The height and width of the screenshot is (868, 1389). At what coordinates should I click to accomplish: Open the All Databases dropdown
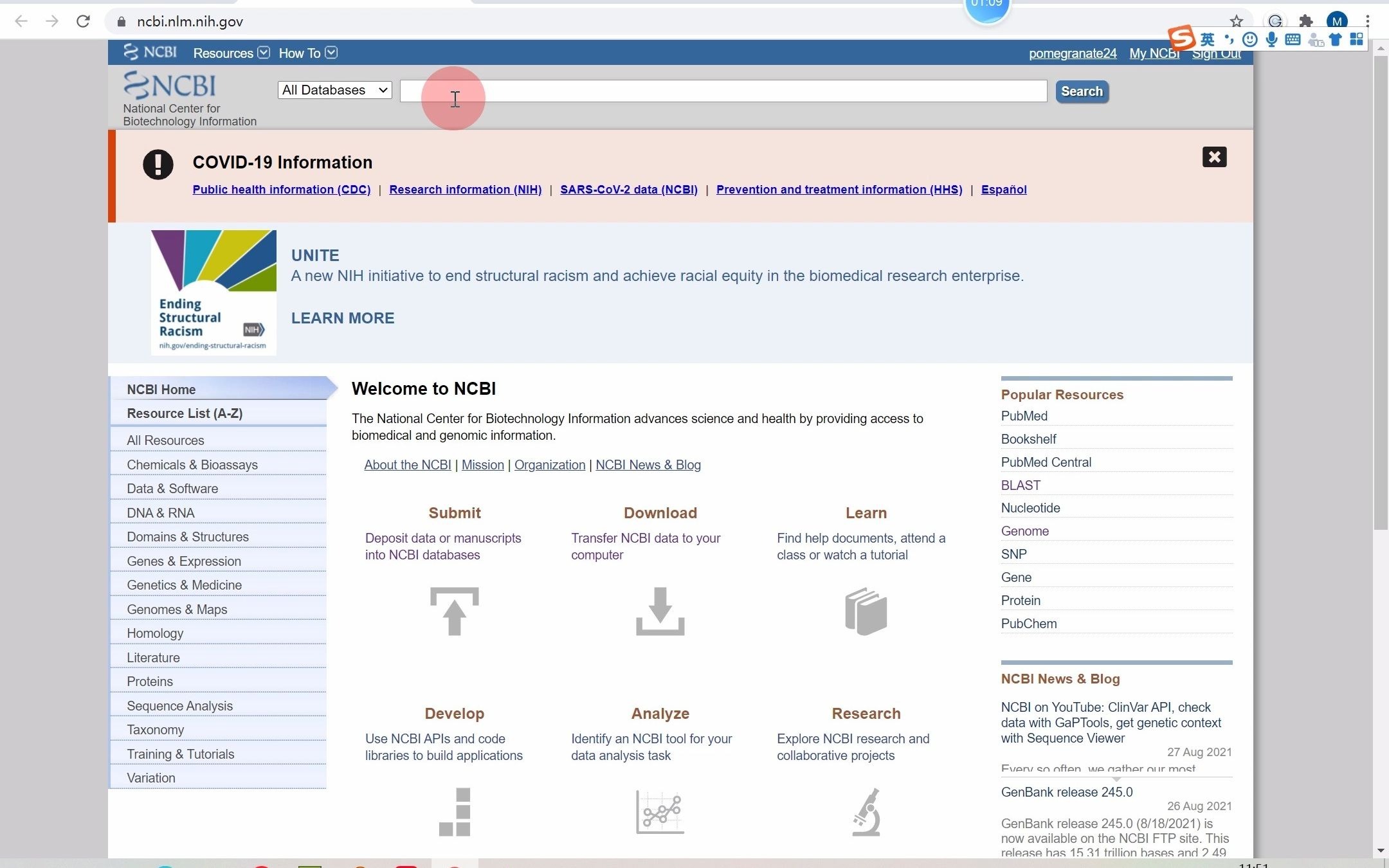334,90
